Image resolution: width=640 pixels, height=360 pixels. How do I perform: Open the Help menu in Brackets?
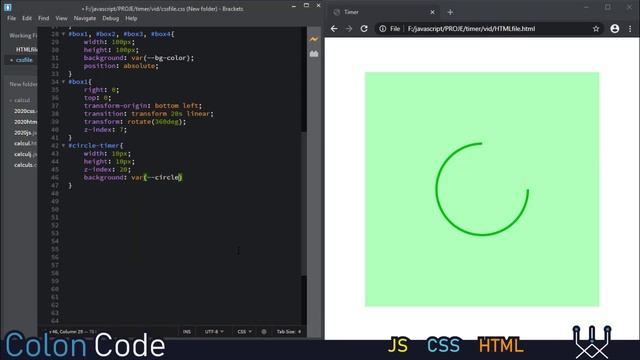[131, 18]
